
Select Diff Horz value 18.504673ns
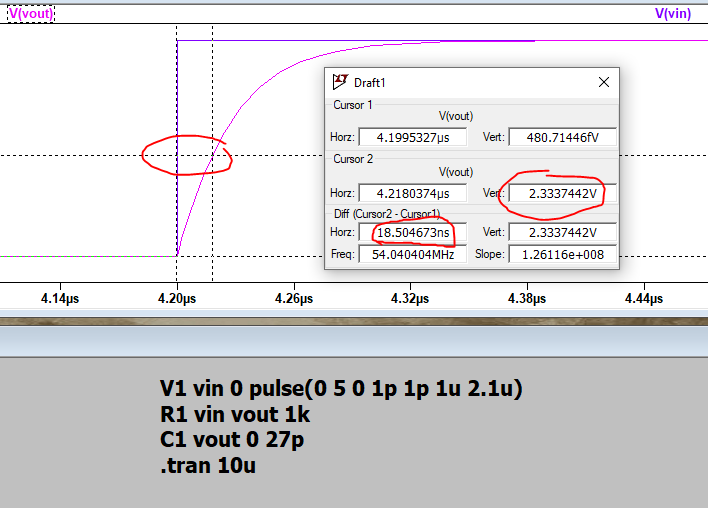click(x=413, y=232)
